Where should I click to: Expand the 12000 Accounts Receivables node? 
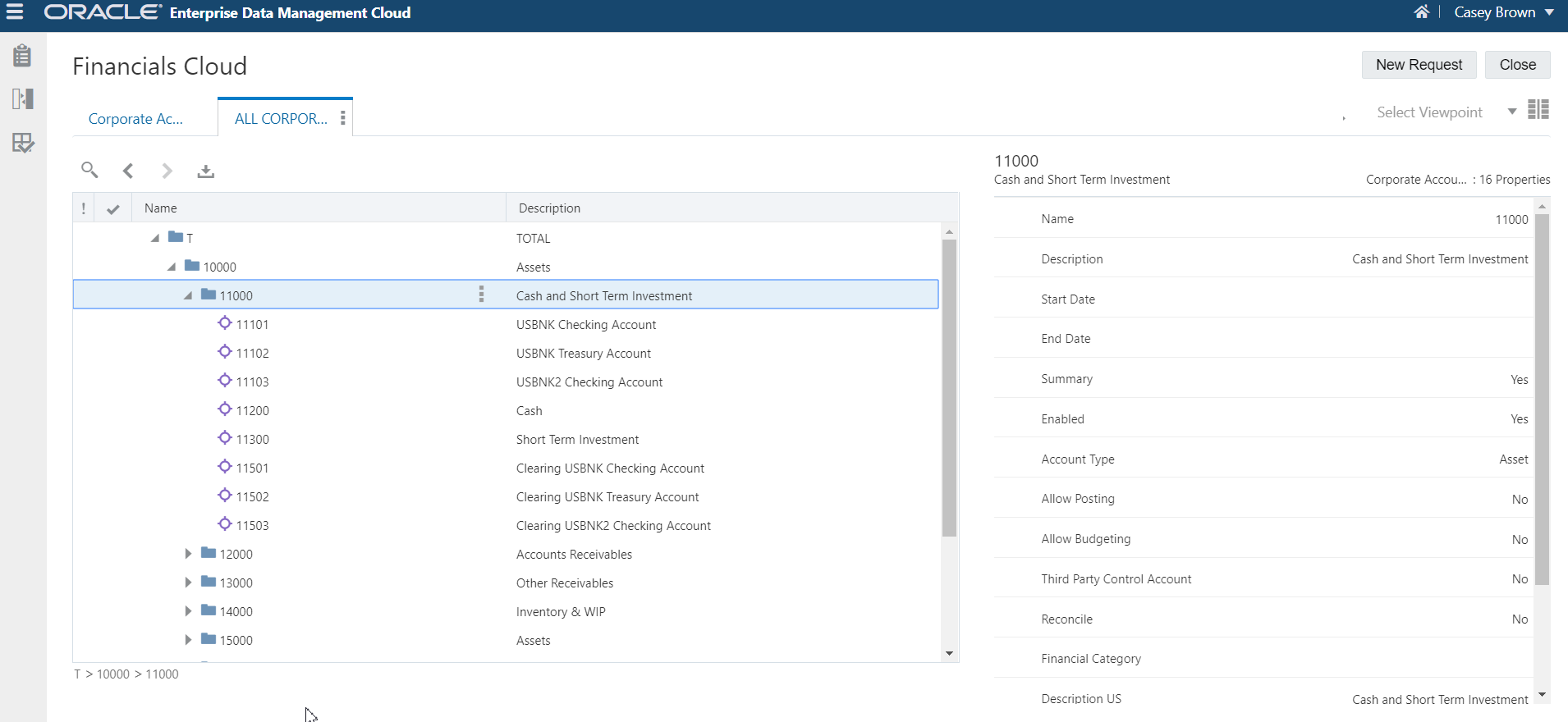coord(188,554)
